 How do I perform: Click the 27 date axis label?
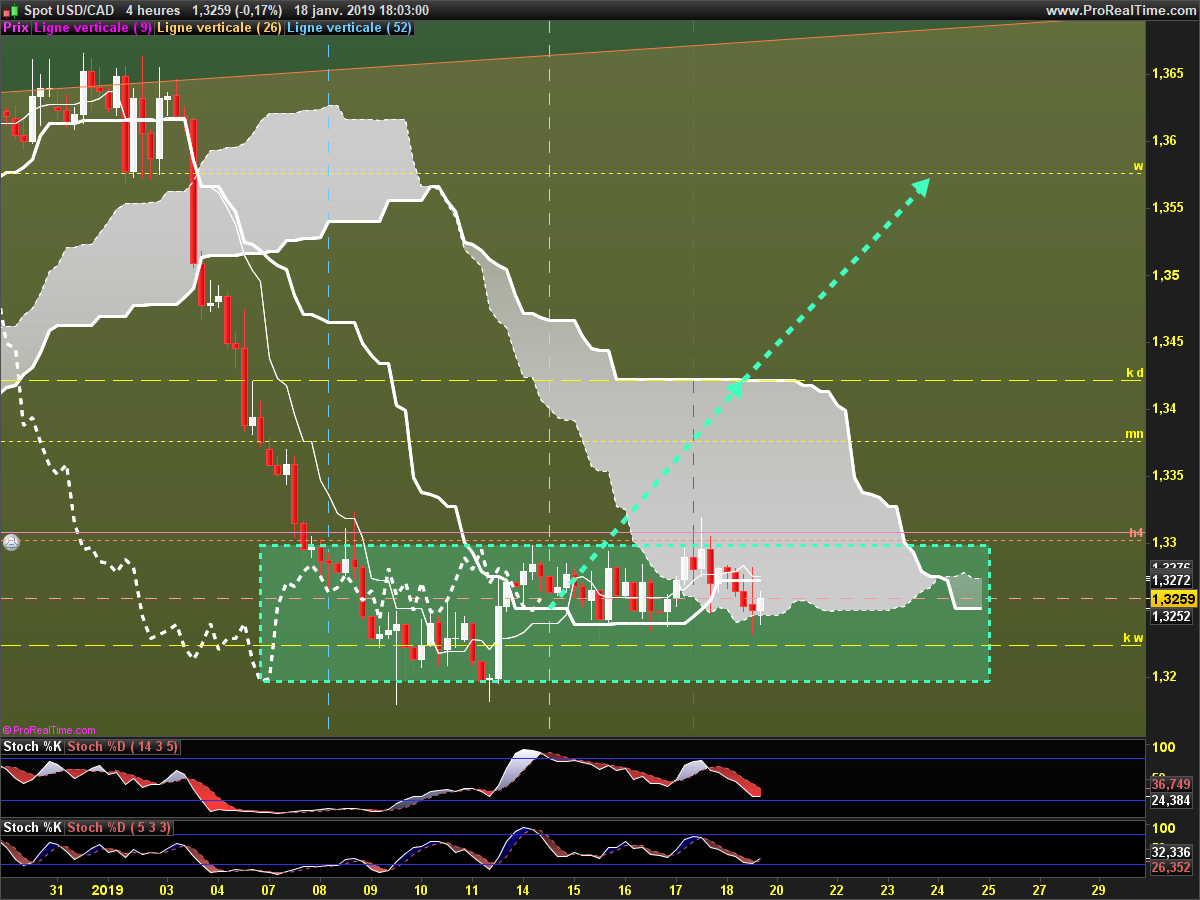pos(1039,889)
